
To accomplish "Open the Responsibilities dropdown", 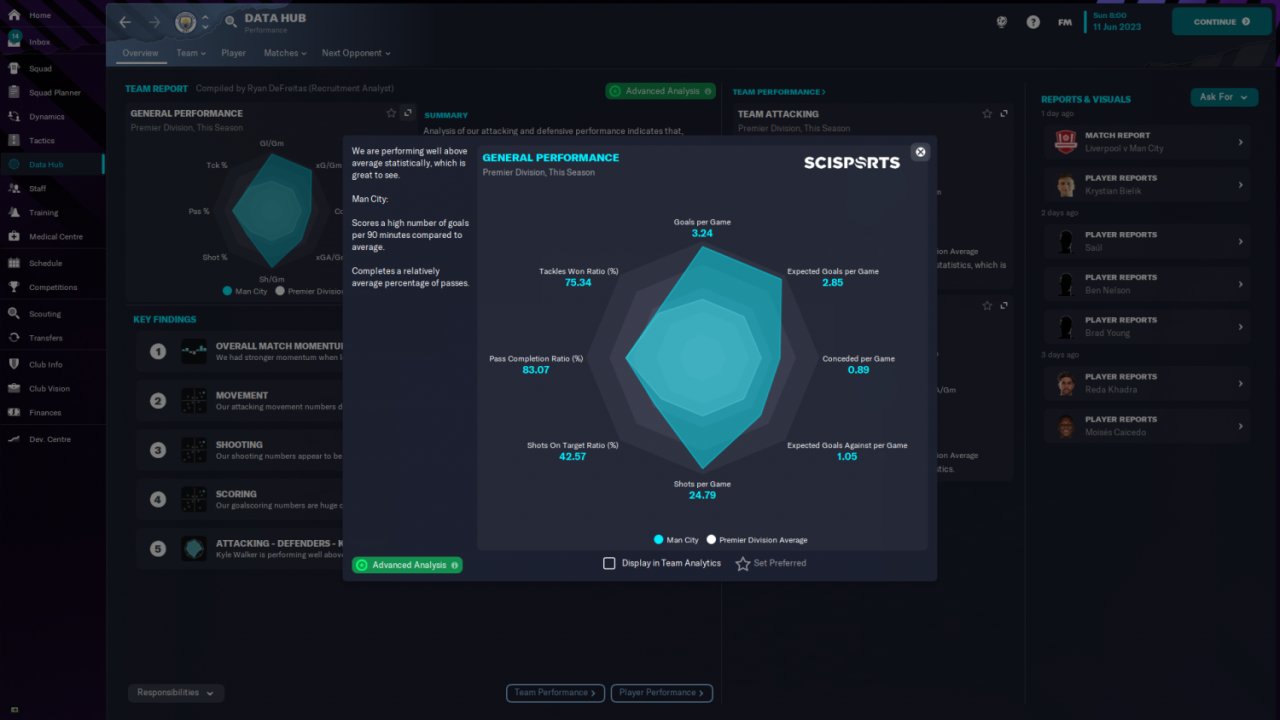I will (176, 693).
